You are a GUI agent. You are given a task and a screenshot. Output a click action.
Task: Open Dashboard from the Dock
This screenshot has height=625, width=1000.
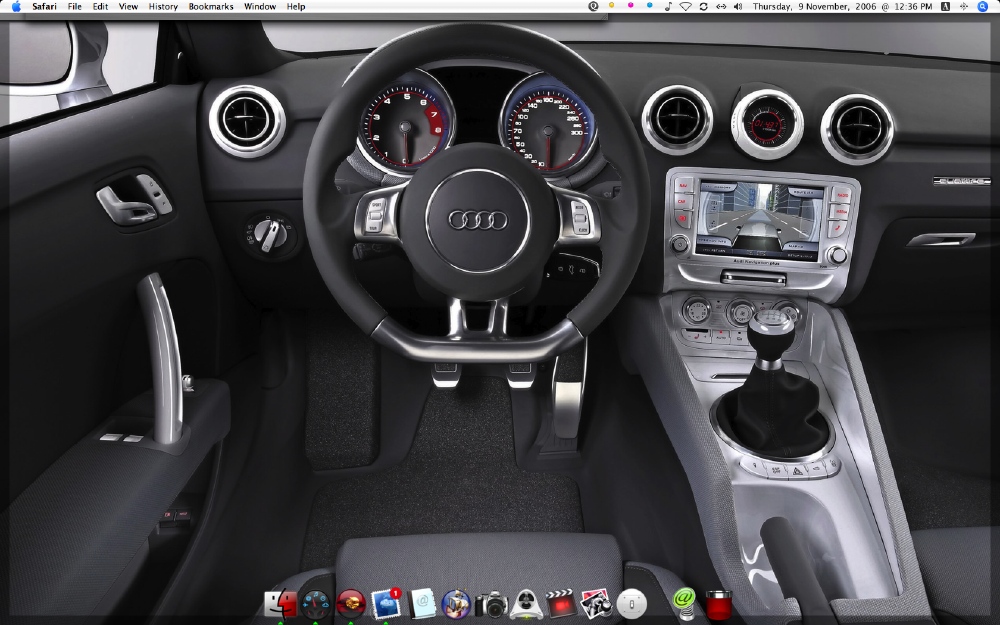point(316,603)
